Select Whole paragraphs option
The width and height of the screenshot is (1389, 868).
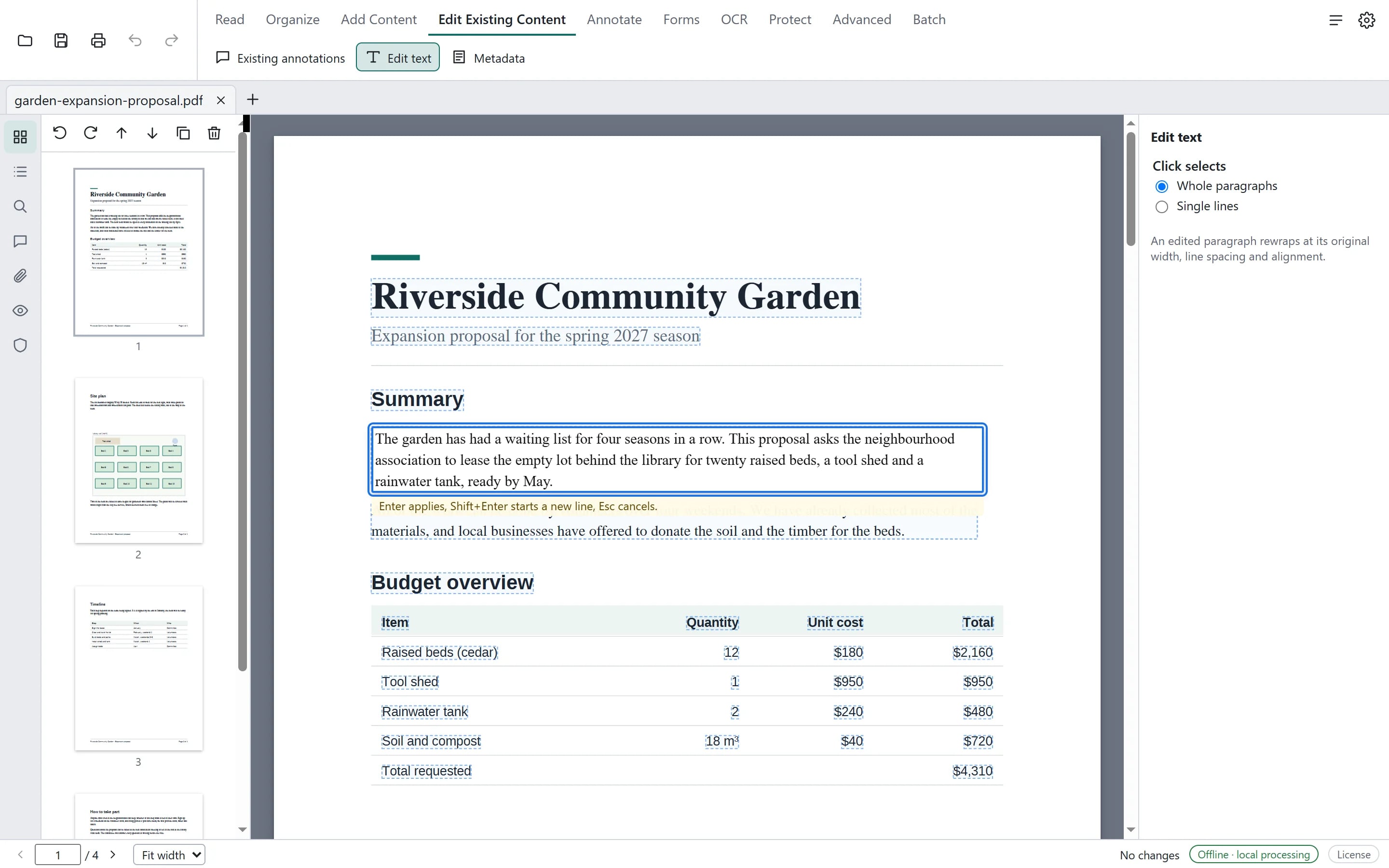[x=1161, y=187]
